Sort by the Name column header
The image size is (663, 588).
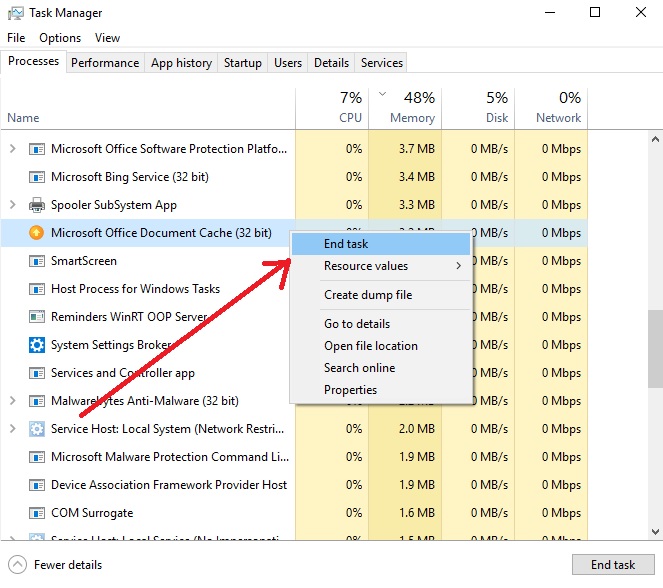148,109
